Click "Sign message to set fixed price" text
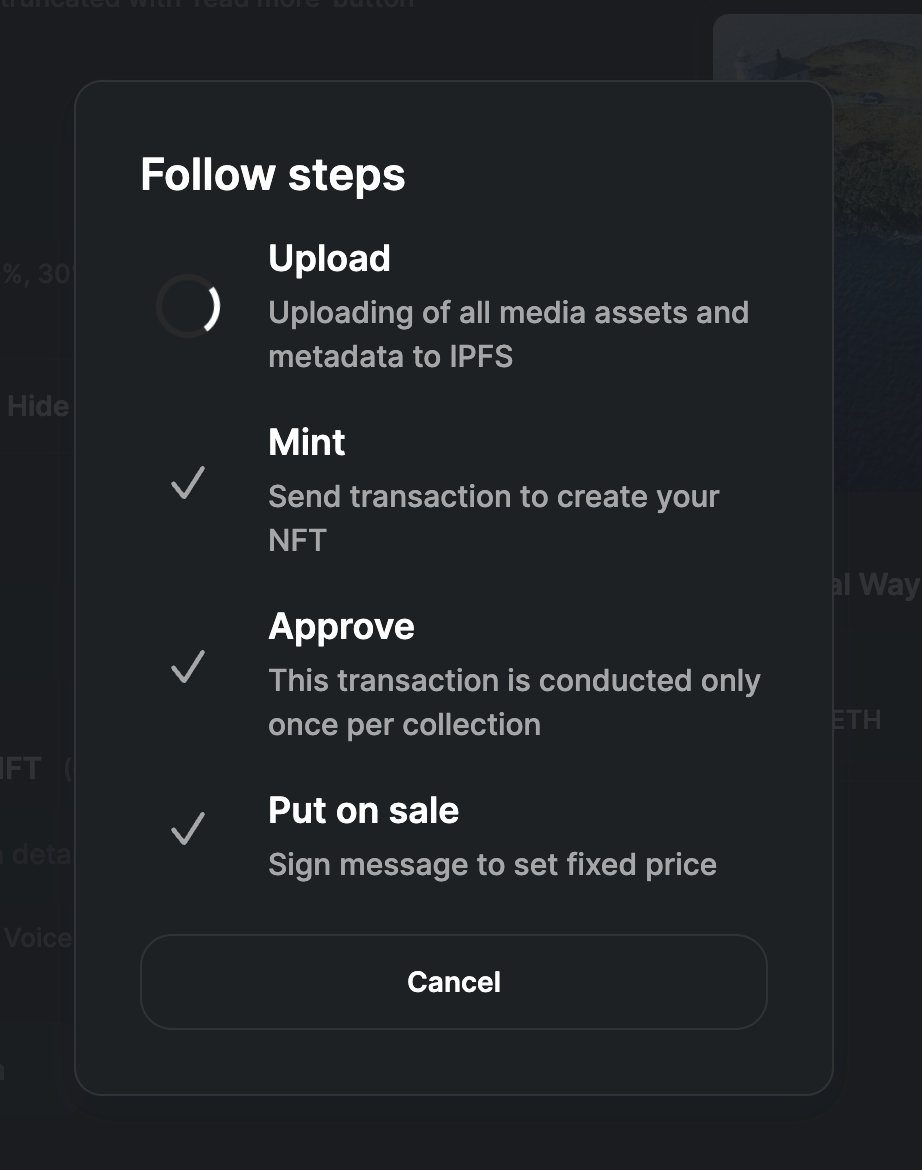This screenshot has width=922, height=1170. 492,865
